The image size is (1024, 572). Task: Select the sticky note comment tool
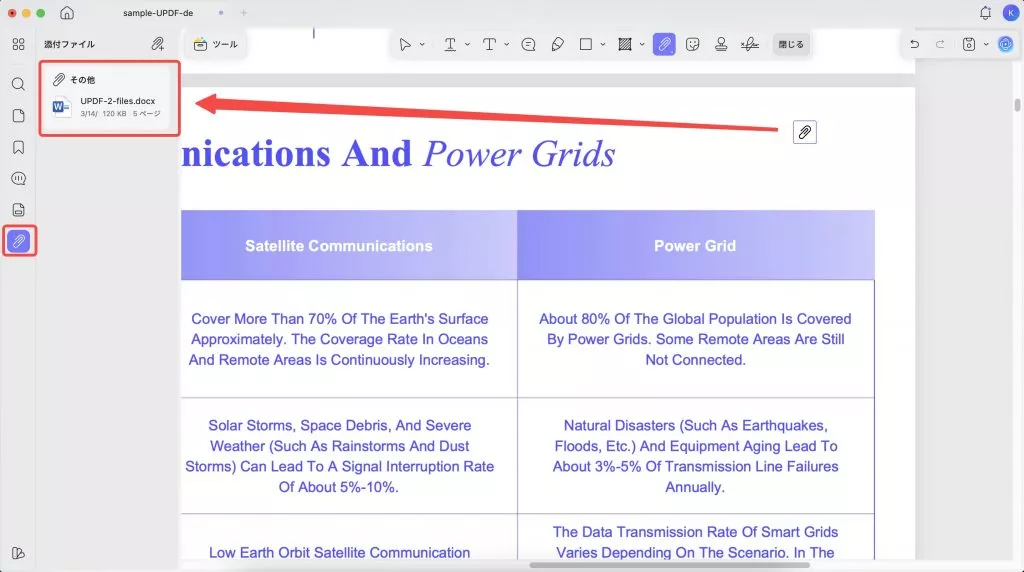pos(528,44)
